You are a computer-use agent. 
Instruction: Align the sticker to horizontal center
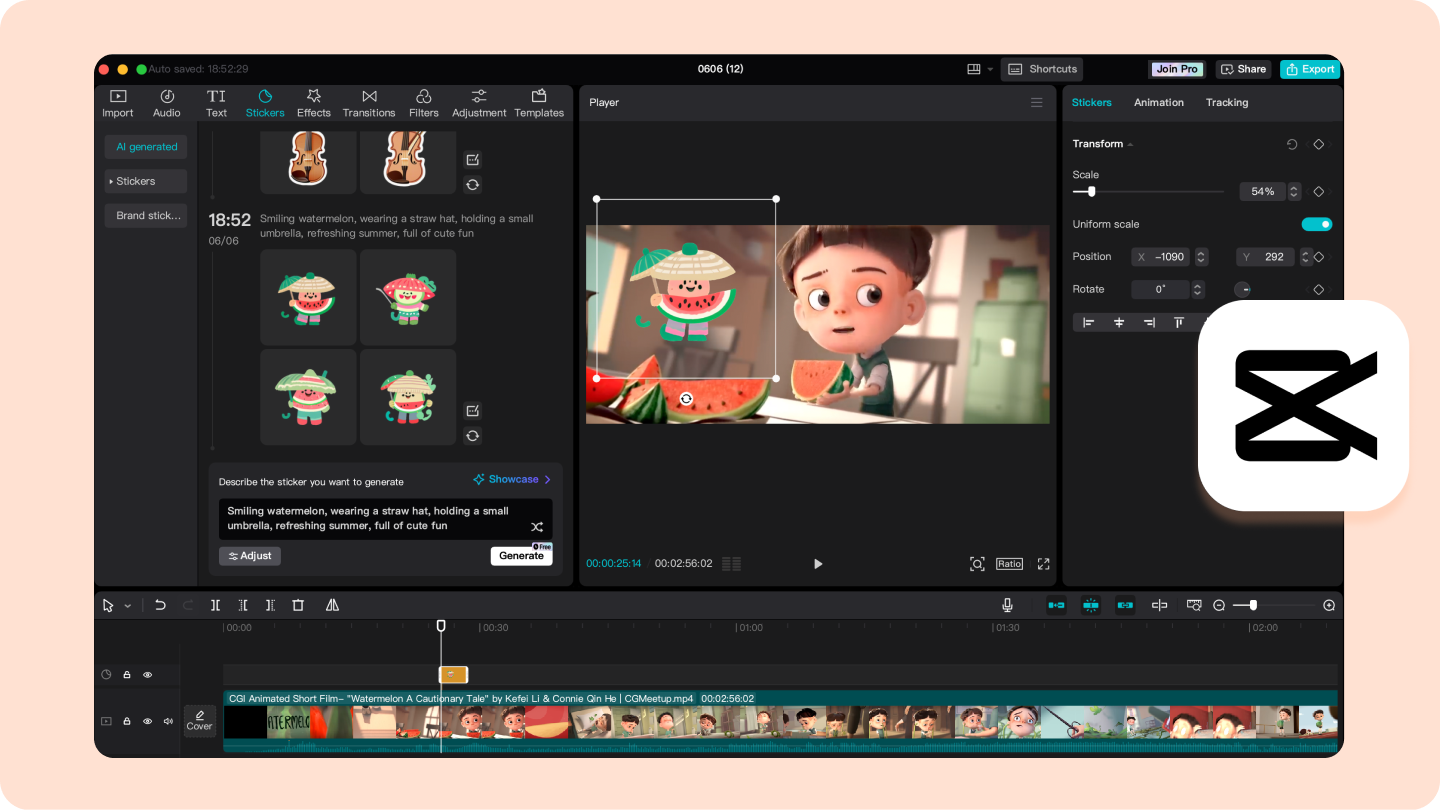point(1119,322)
